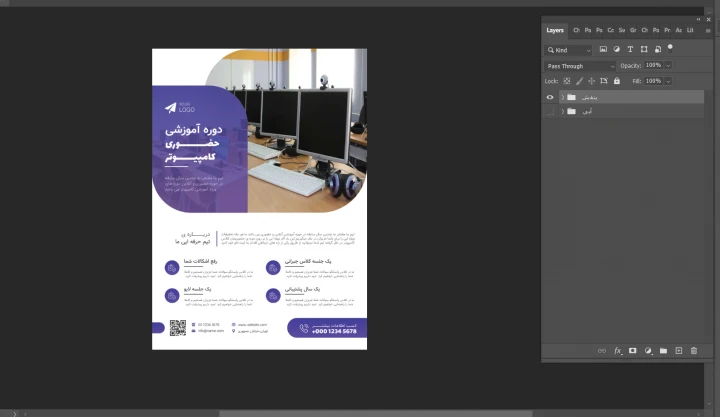
Task: Select the purple group layer name
Action: click(x=589, y=97)
